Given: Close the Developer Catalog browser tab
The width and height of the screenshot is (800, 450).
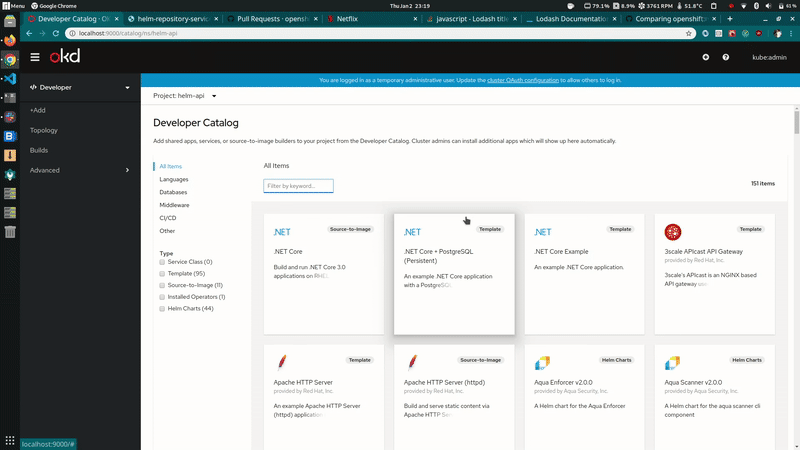Looking at the screenshot, I should (x=116, y=19).
